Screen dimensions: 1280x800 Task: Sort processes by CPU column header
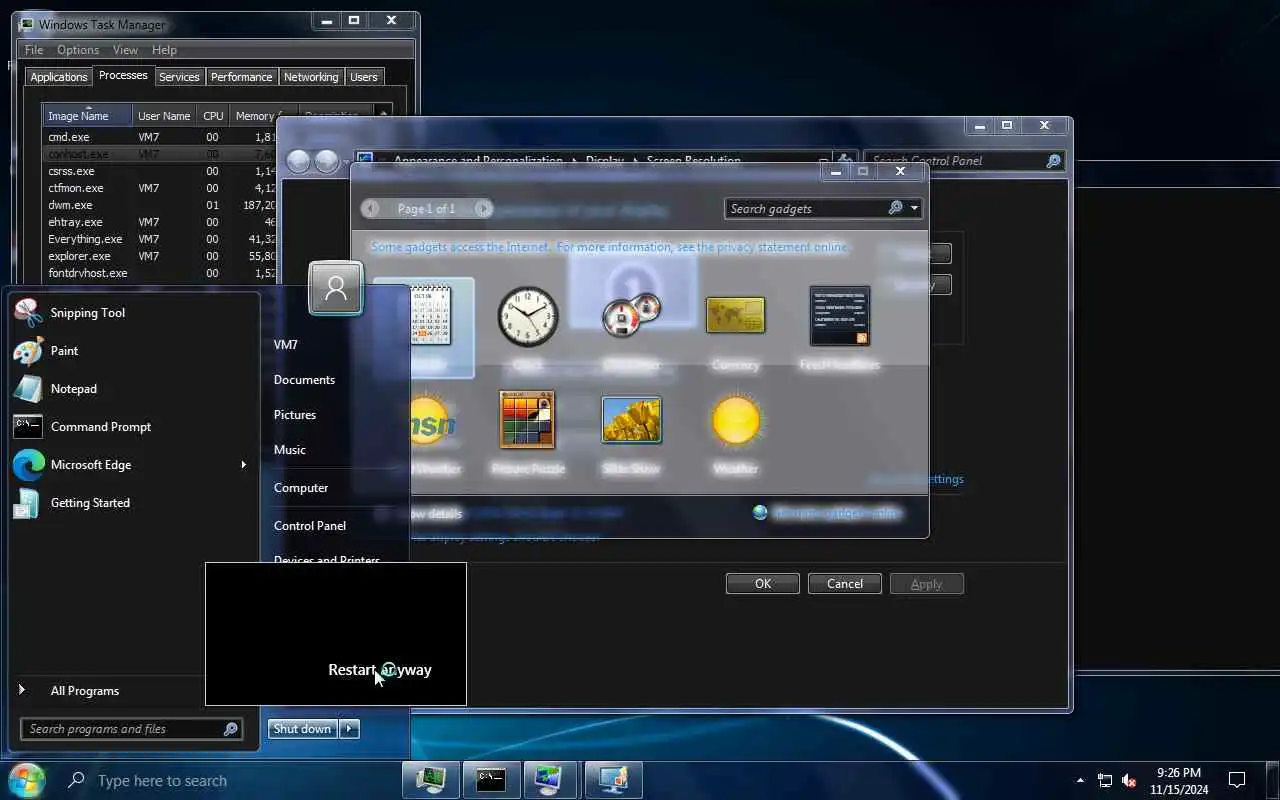213,115
